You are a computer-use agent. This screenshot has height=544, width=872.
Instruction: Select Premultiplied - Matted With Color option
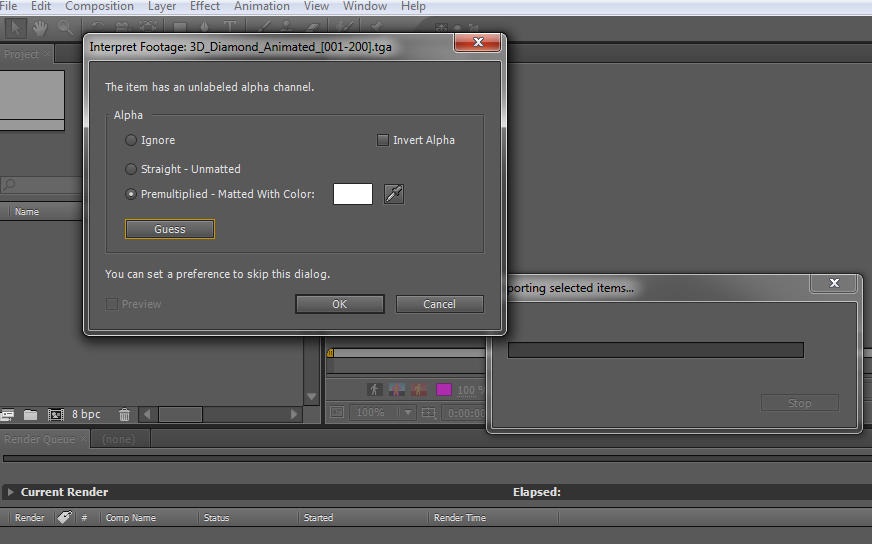tap(131, 194)
